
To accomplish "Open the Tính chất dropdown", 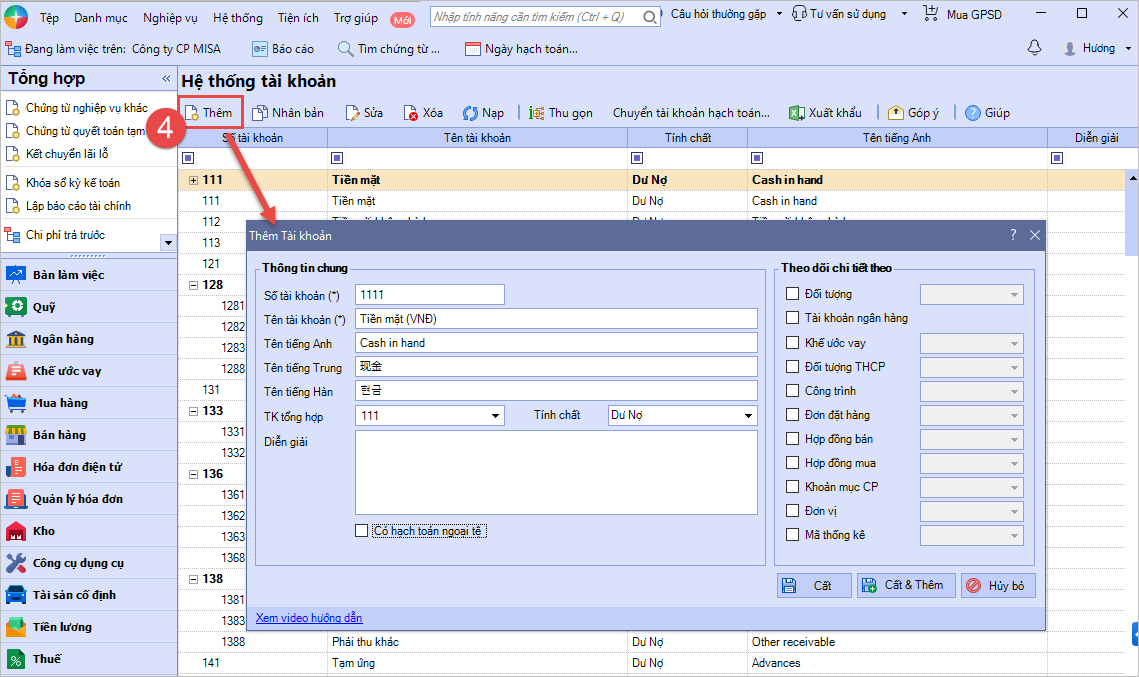I will 747,416.
